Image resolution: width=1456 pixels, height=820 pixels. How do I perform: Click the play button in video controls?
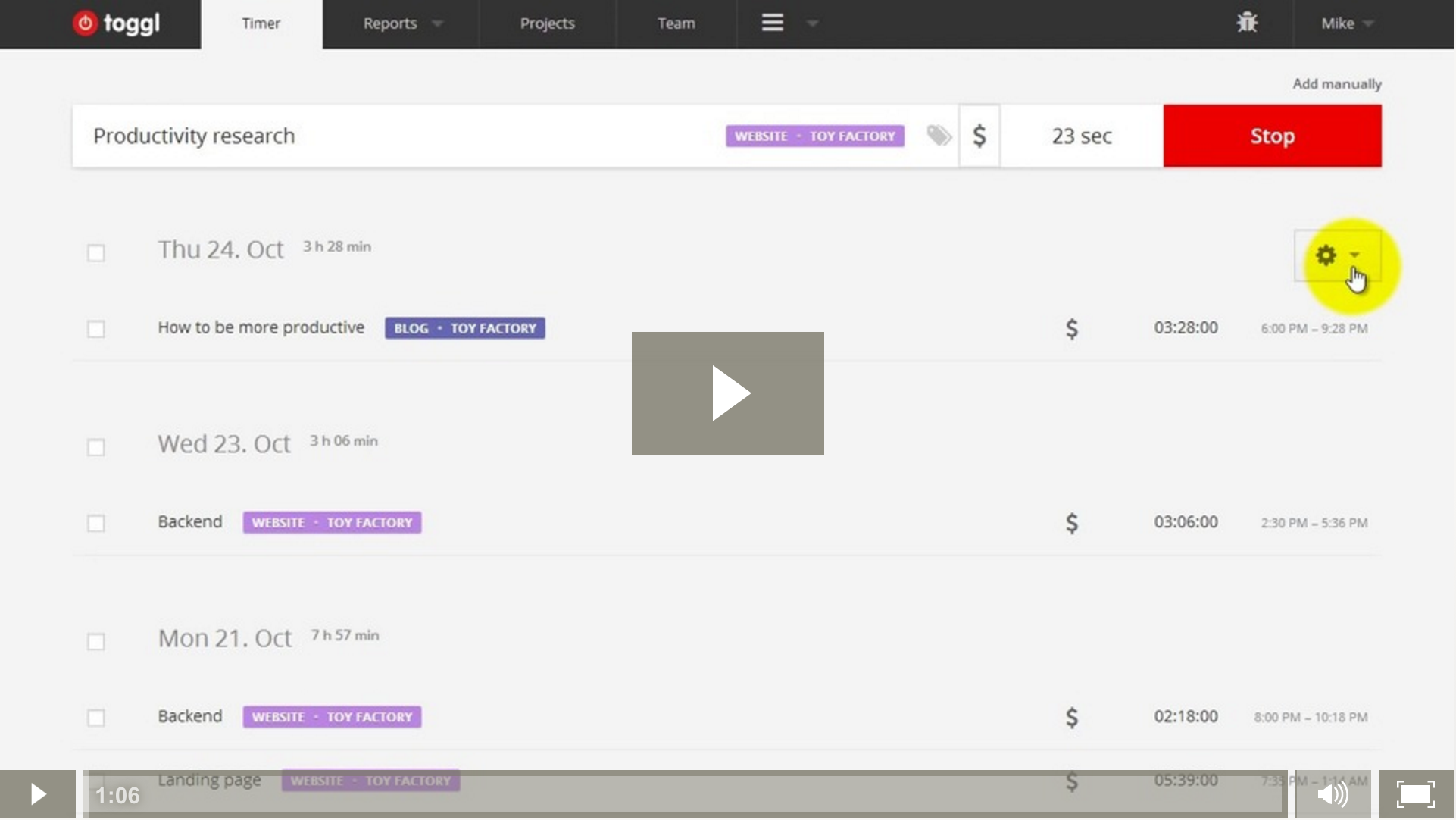click(x=38, y=794)
